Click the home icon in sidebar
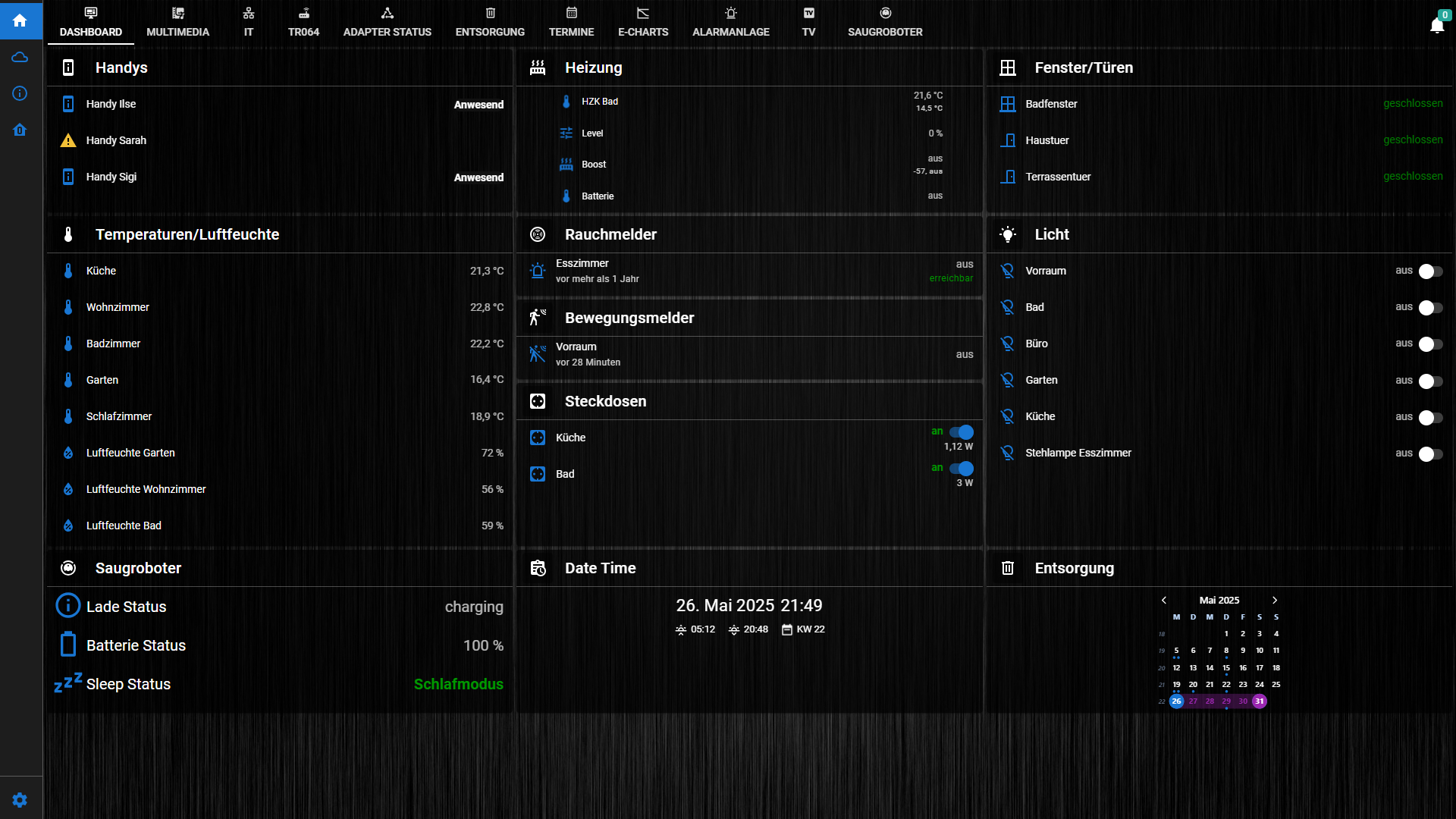 tap(20, 20)
